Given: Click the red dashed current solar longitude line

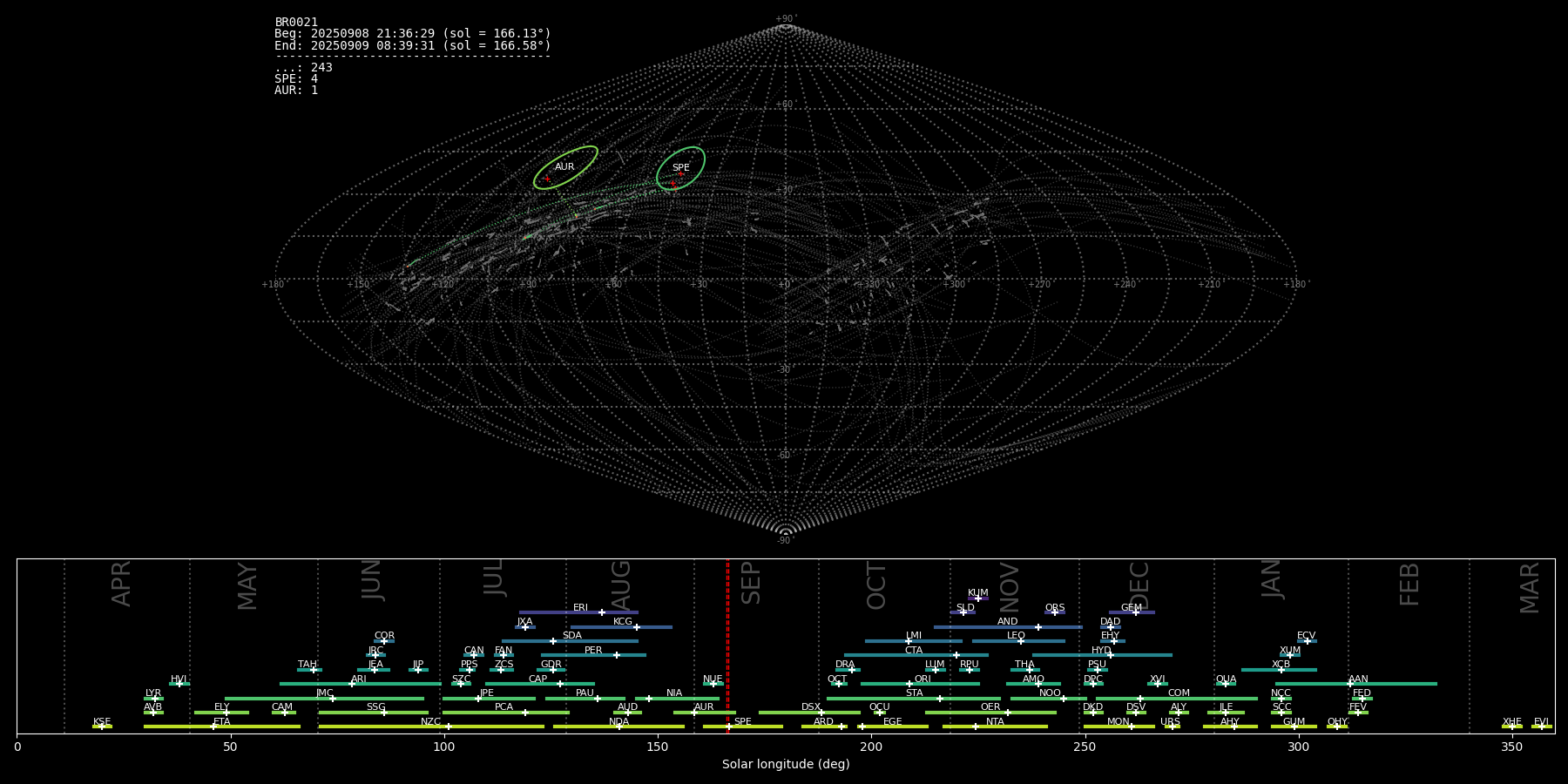Looking at the screenshot, I should tap(727, 645).
